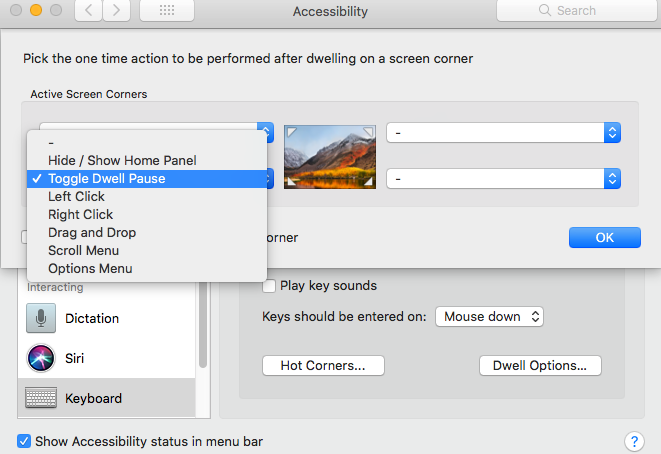Click the Dictation microphone icon
The image size is (661, 454).
point(41,318)
